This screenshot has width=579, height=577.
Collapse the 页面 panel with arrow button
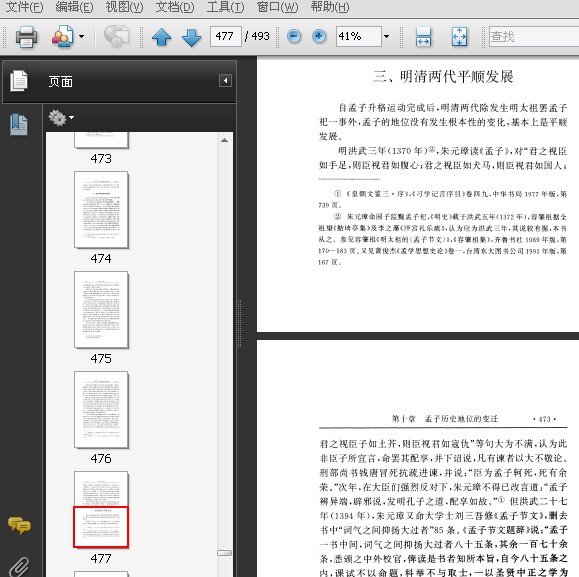coord(225,80)
